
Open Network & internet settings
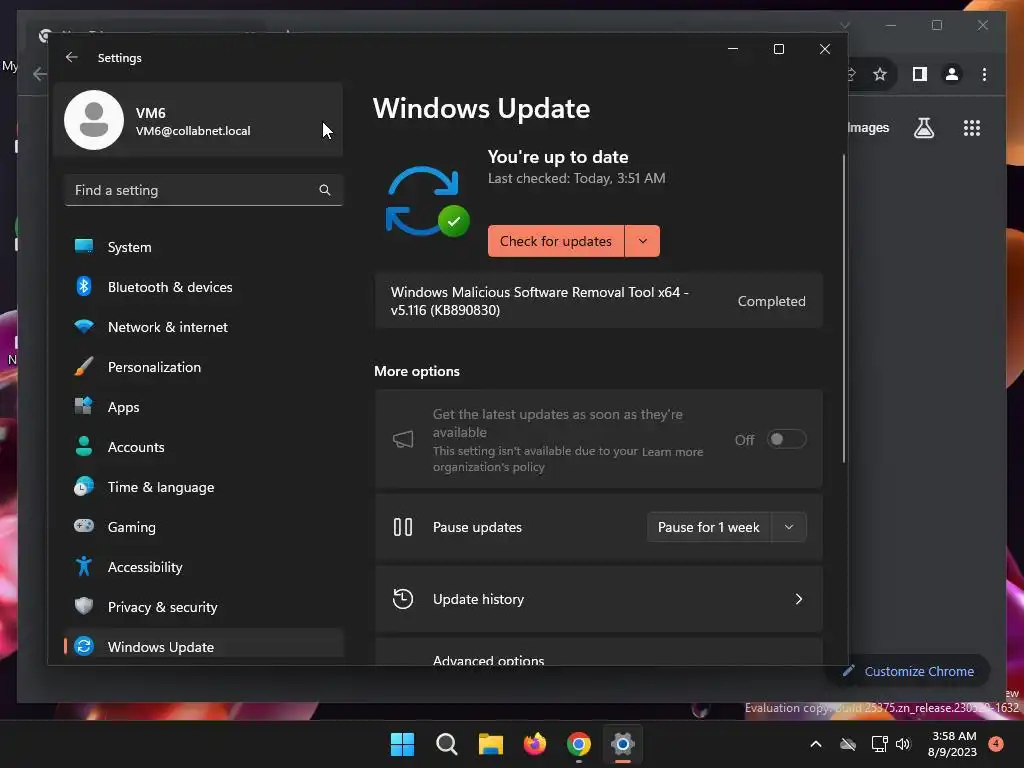[204, 327]
